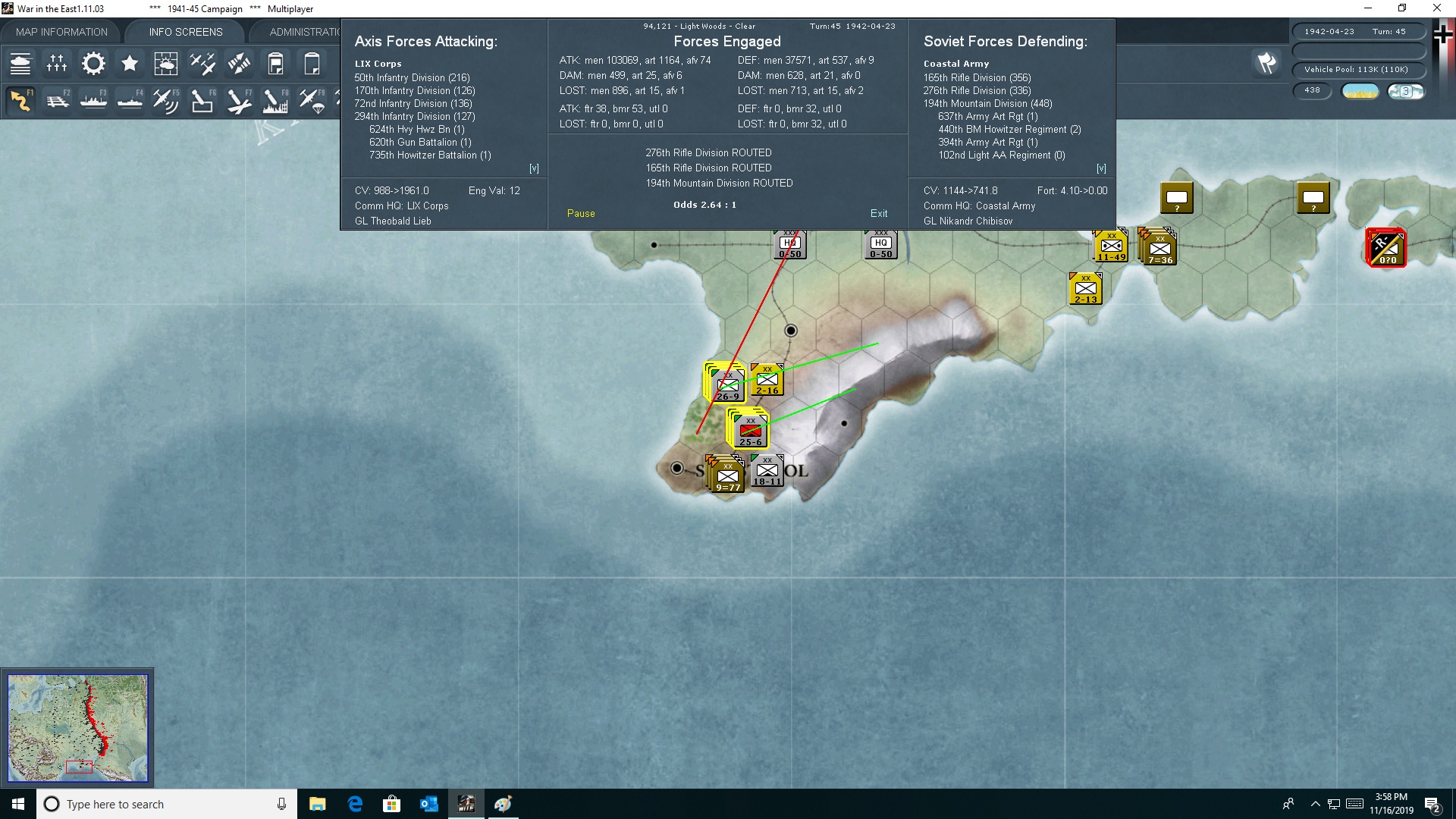The height and width of the screenshot is (819, 1456).
Task: Select Bomb Unit mode (F6)
Action: [x=202, y=101]
